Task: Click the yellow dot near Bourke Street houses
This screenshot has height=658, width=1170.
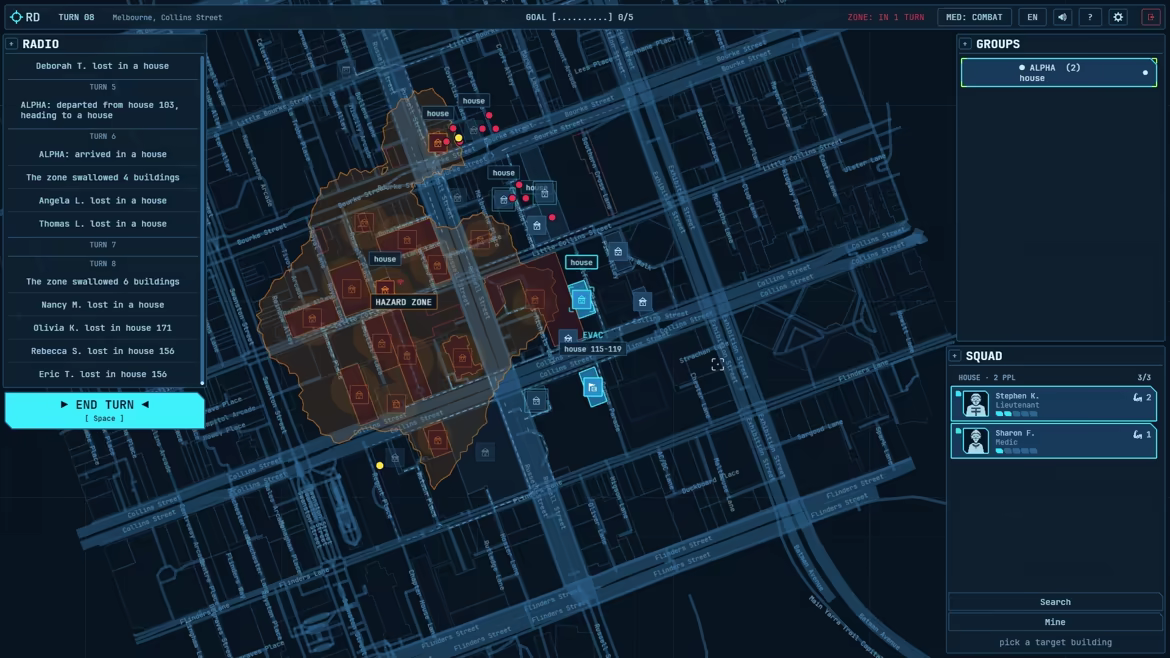Action: click(x=459, y=138)
